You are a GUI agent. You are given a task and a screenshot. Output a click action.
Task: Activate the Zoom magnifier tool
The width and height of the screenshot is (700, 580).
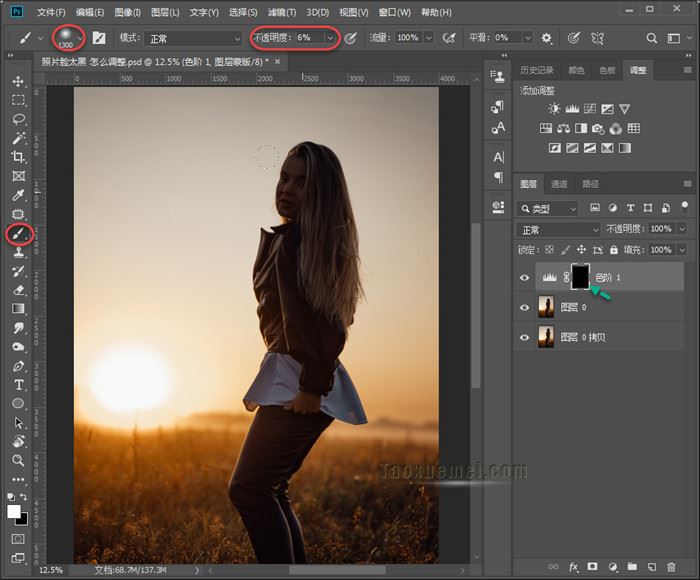[18, 460]
